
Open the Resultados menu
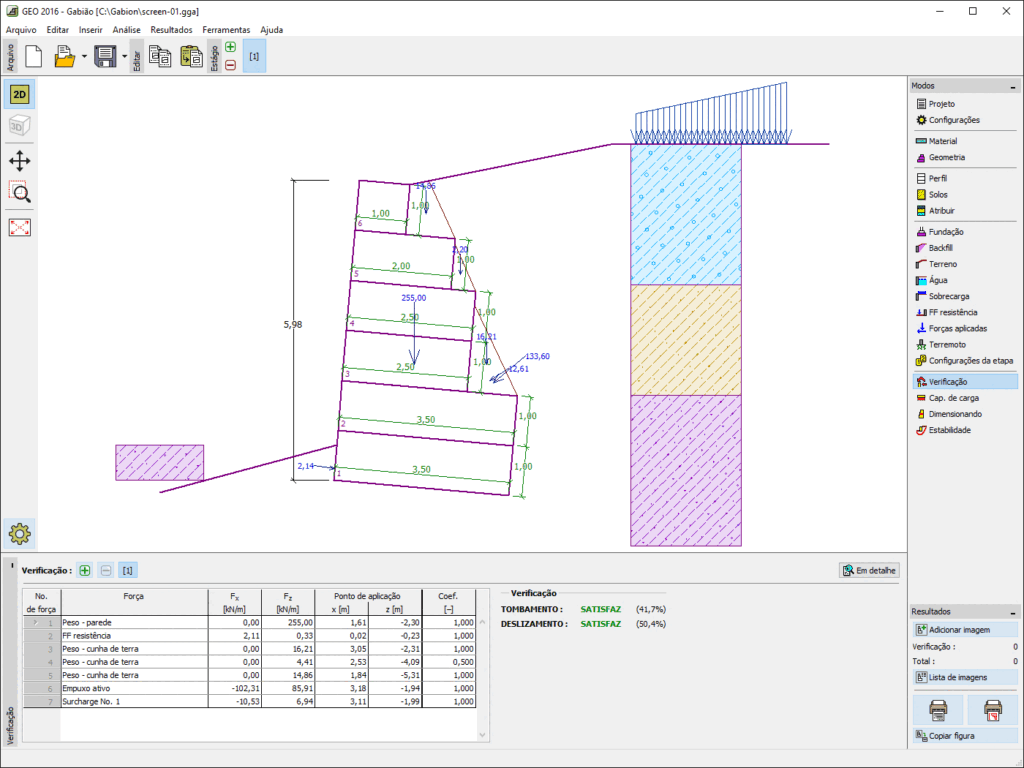click(171, 30)
